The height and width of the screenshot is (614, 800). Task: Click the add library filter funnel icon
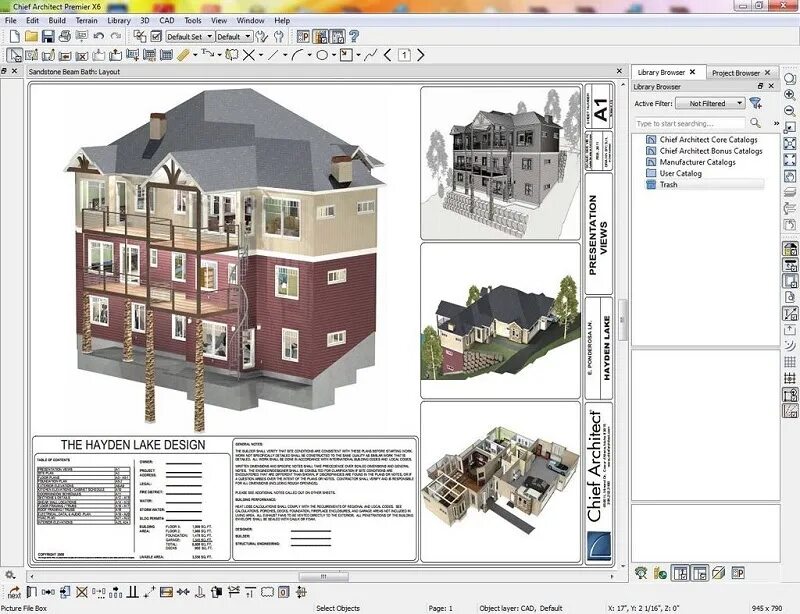(x=756, y=103)
